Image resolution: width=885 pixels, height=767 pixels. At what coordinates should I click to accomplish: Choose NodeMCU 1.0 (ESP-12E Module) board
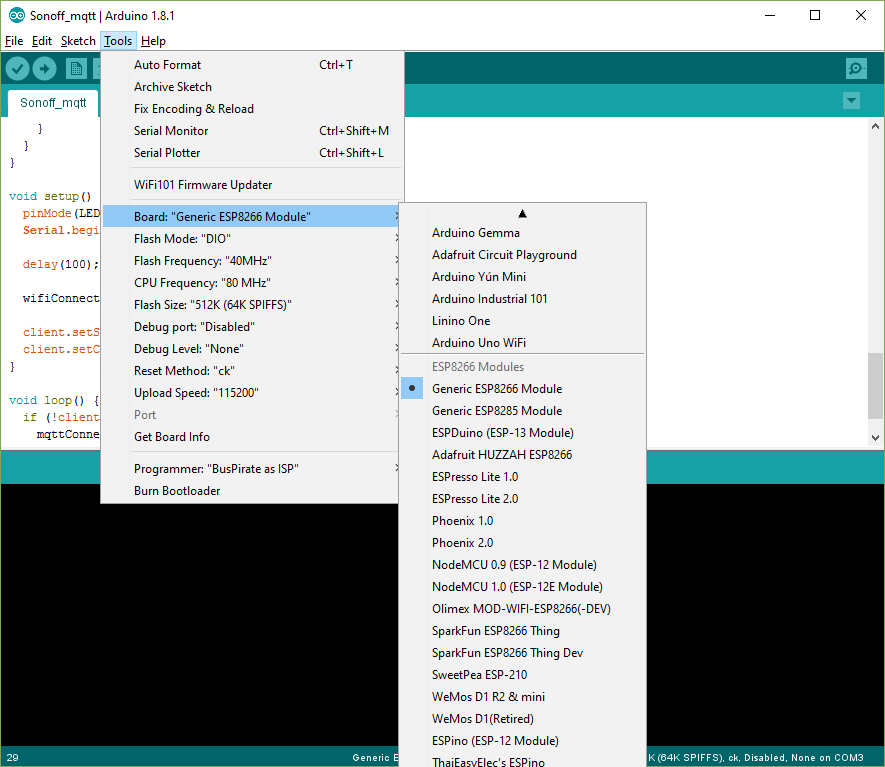coord(523,587)
